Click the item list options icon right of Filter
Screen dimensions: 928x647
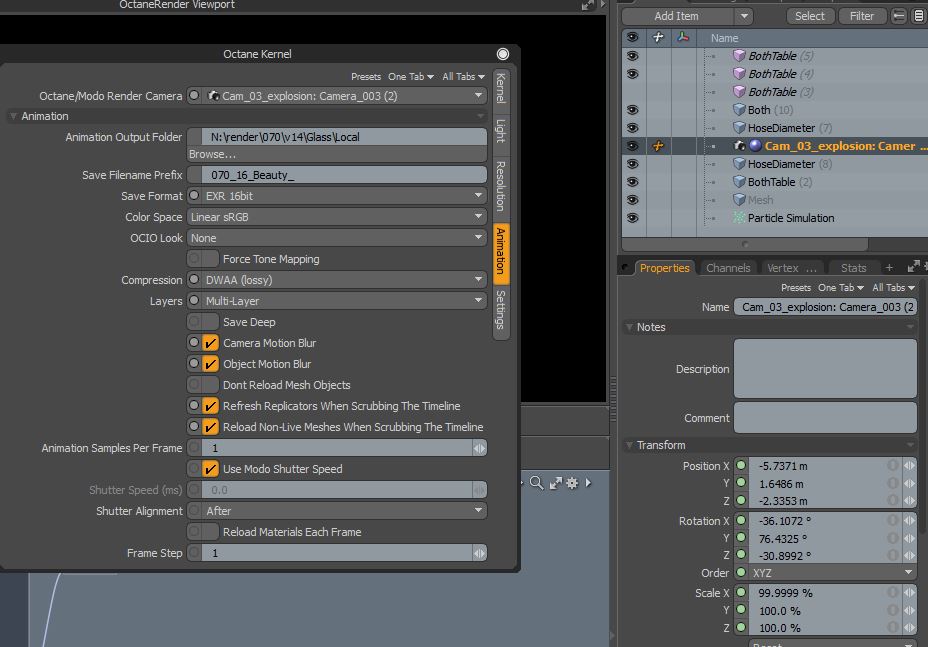pyautogui.click(x=919, y=16)
